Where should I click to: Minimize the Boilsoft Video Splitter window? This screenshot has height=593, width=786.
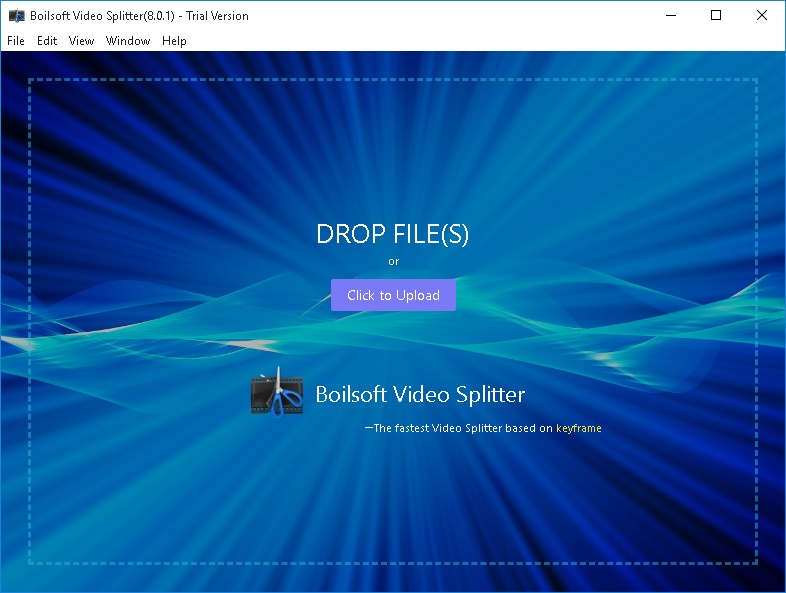pyautogui.click(x=671, y=16)
